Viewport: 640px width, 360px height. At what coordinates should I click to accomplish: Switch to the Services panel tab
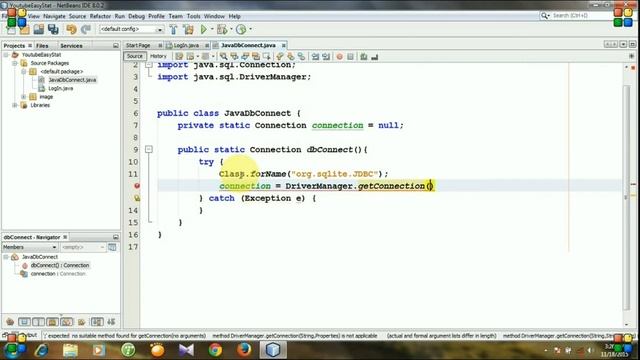(71, 46)
